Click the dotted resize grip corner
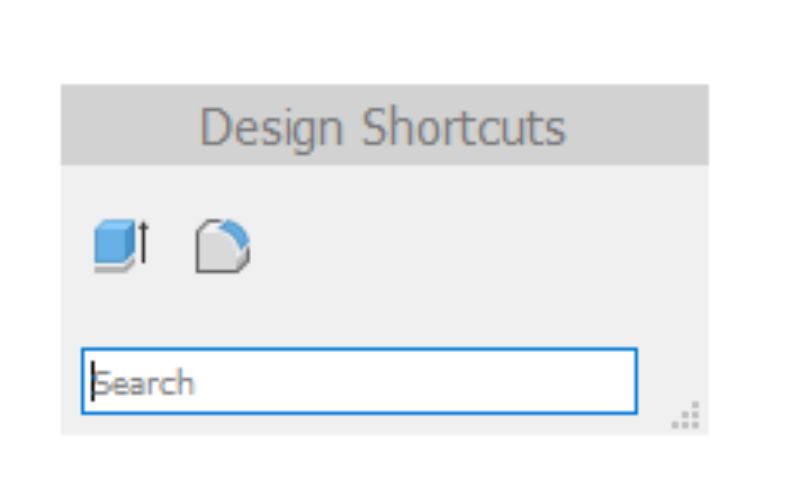The width and height of the screenshot is (800, 479). [686, 415]
